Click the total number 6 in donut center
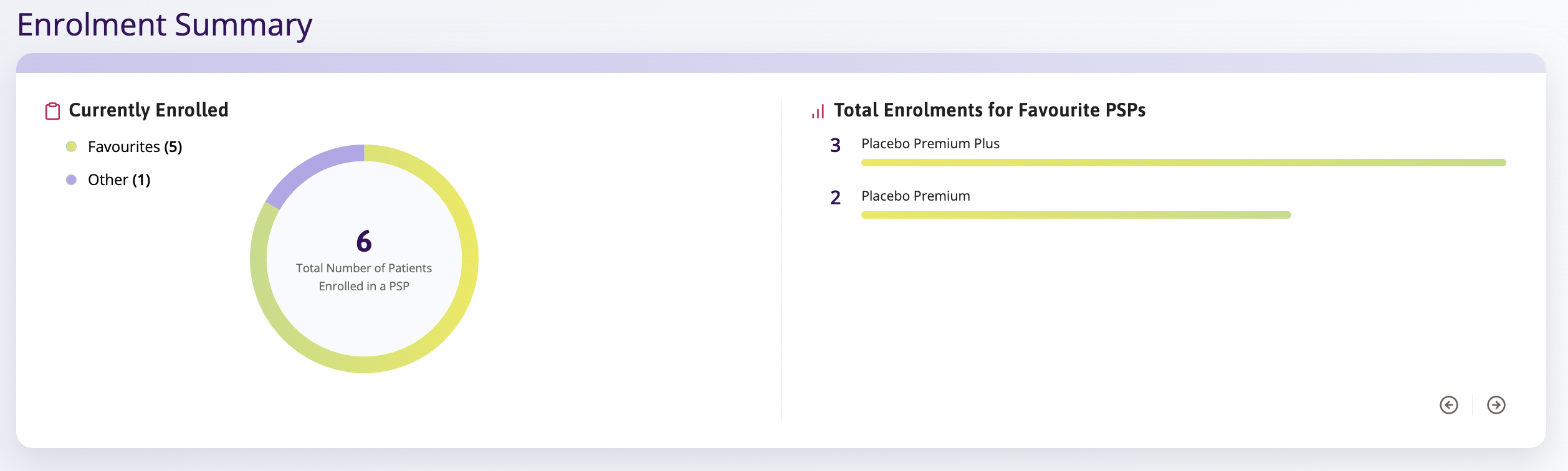 [x=364, y=241]
